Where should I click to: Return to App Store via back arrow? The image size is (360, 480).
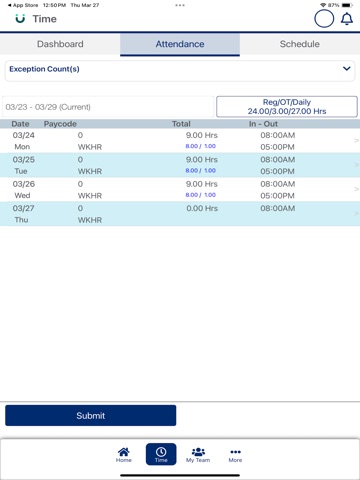[x=23, y=5]
